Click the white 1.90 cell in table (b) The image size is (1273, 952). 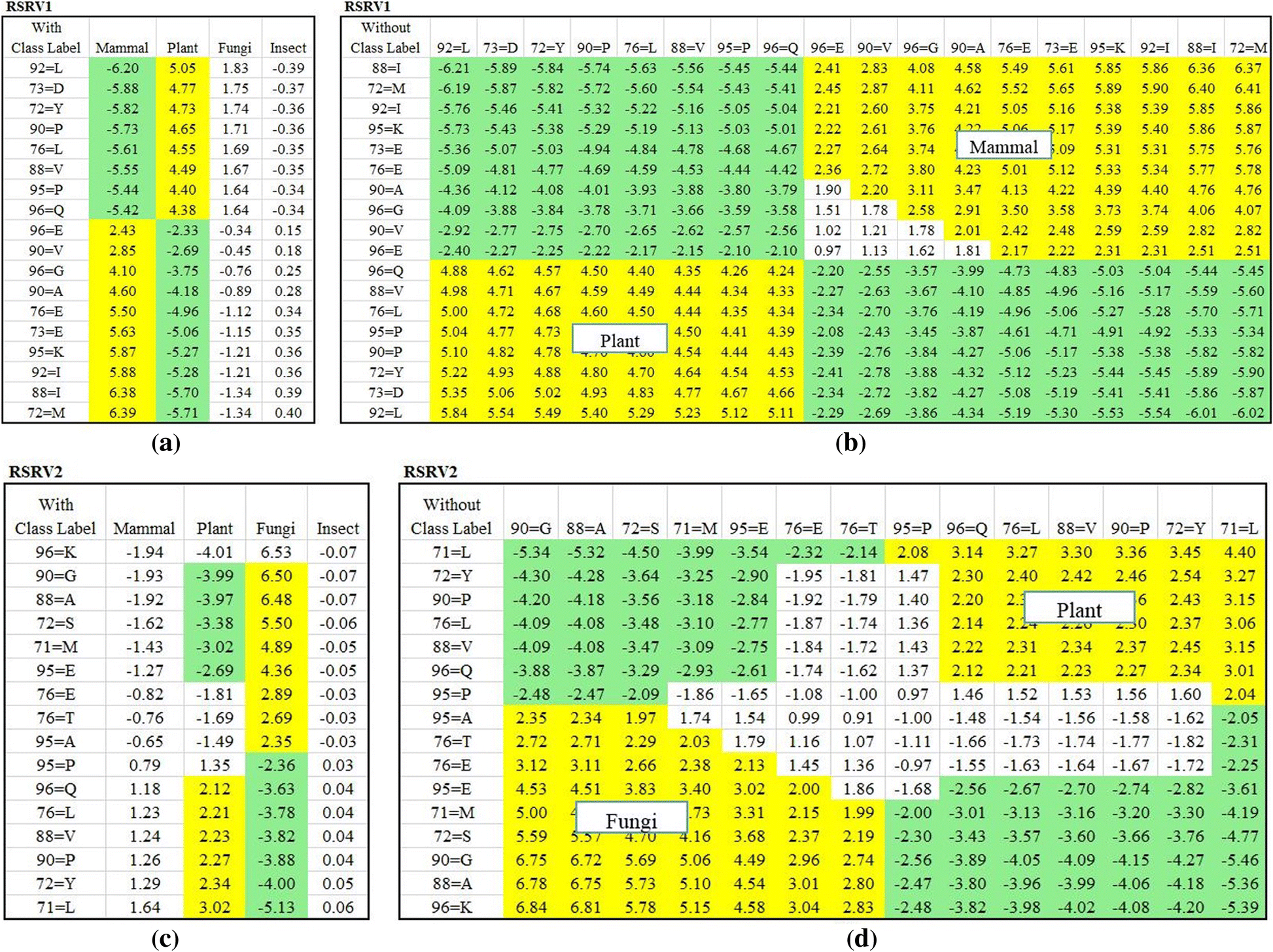[x=828, y=190]
